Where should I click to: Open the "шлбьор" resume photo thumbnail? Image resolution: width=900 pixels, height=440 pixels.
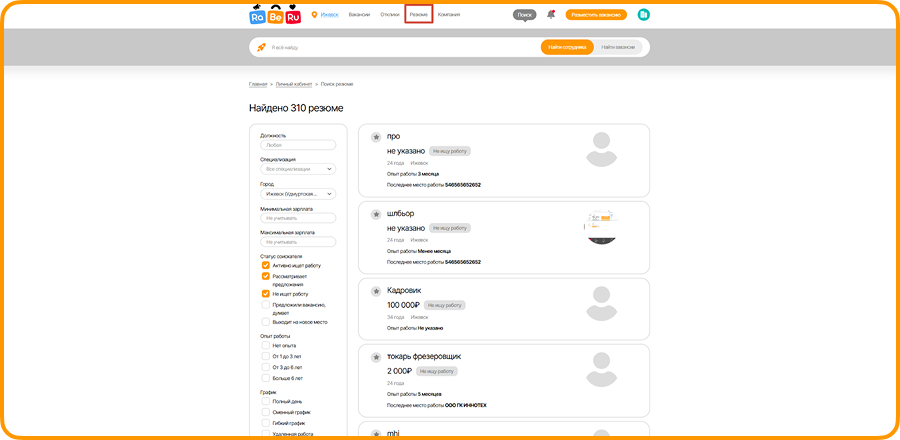601,225
